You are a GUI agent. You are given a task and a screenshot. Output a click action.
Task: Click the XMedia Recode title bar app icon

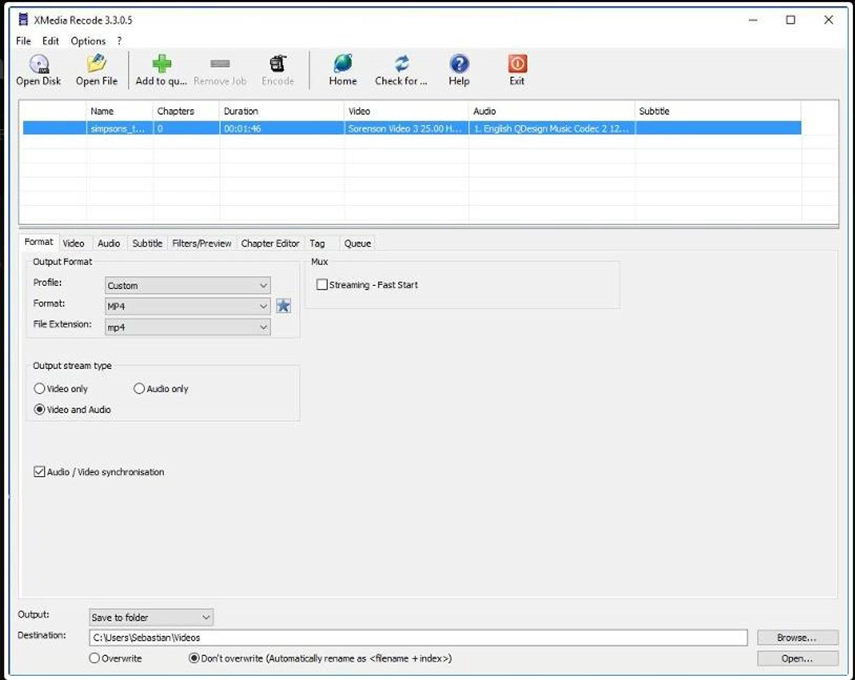pyautogui.click(x=23, y=20)
